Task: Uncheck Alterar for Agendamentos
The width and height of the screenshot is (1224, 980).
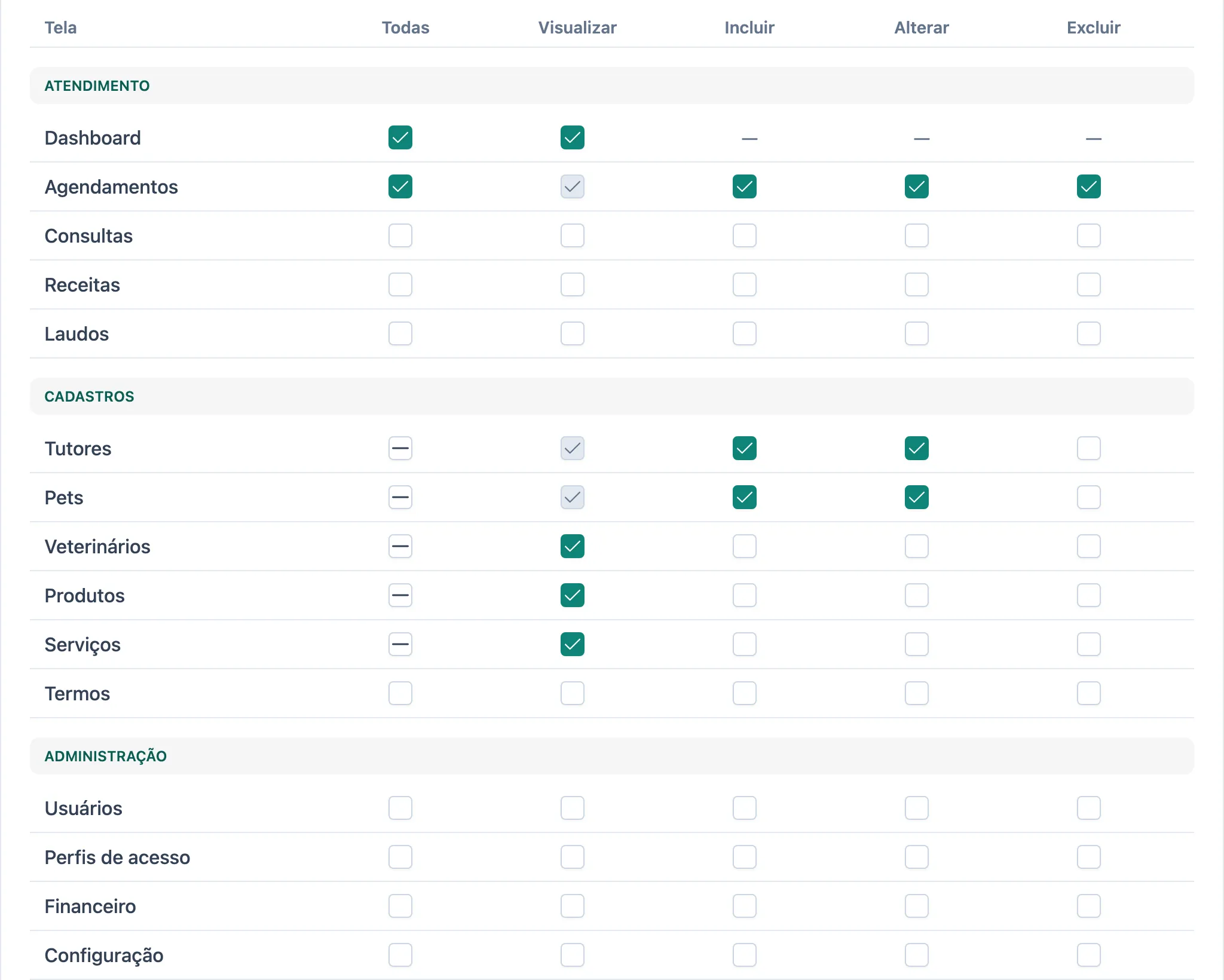Action: 917,186
